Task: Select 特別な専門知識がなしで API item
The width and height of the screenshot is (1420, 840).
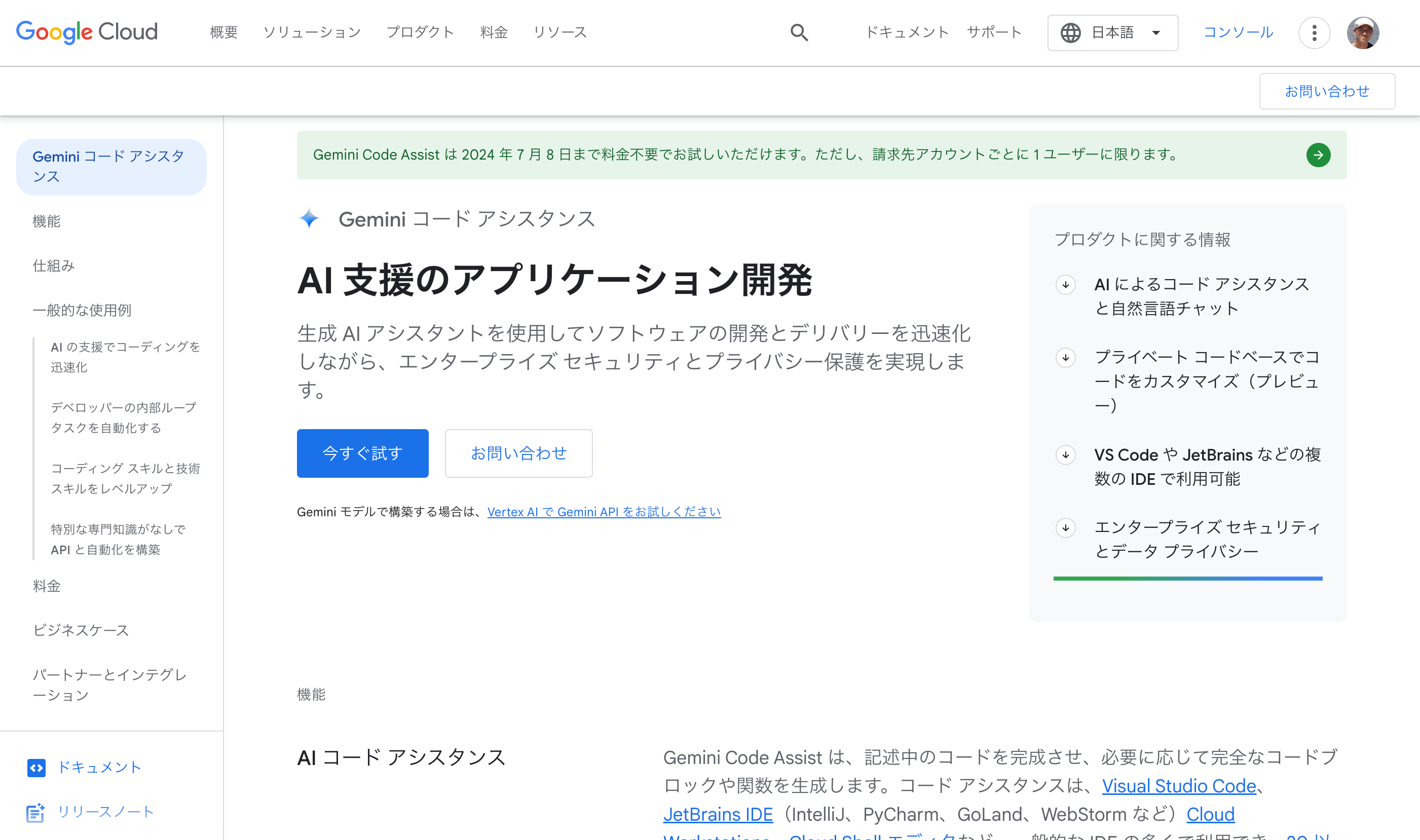Action: 118,540
